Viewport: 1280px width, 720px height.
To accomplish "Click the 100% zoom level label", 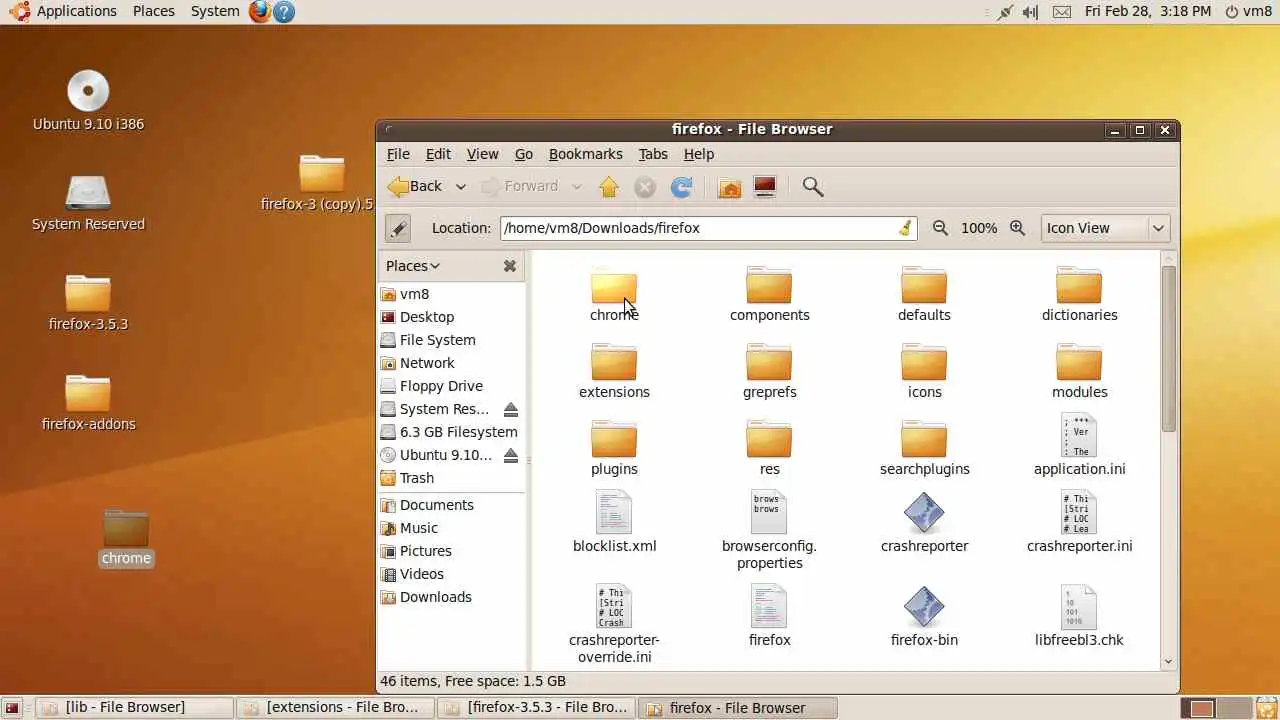I will 979,228.
